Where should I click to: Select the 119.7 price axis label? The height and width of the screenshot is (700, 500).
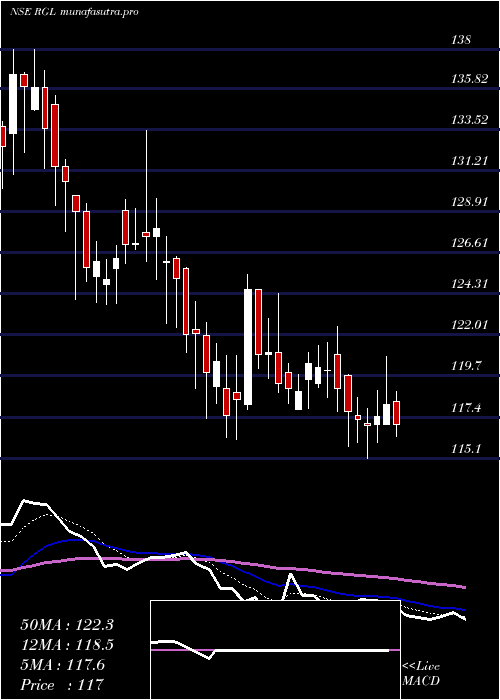(x=467, y=366)
